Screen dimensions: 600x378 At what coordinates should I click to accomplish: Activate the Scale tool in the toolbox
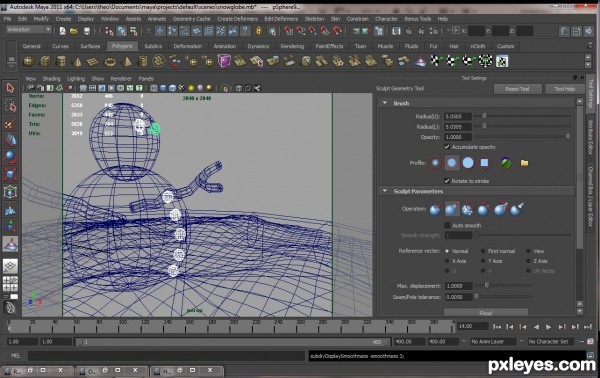[10, 174]
